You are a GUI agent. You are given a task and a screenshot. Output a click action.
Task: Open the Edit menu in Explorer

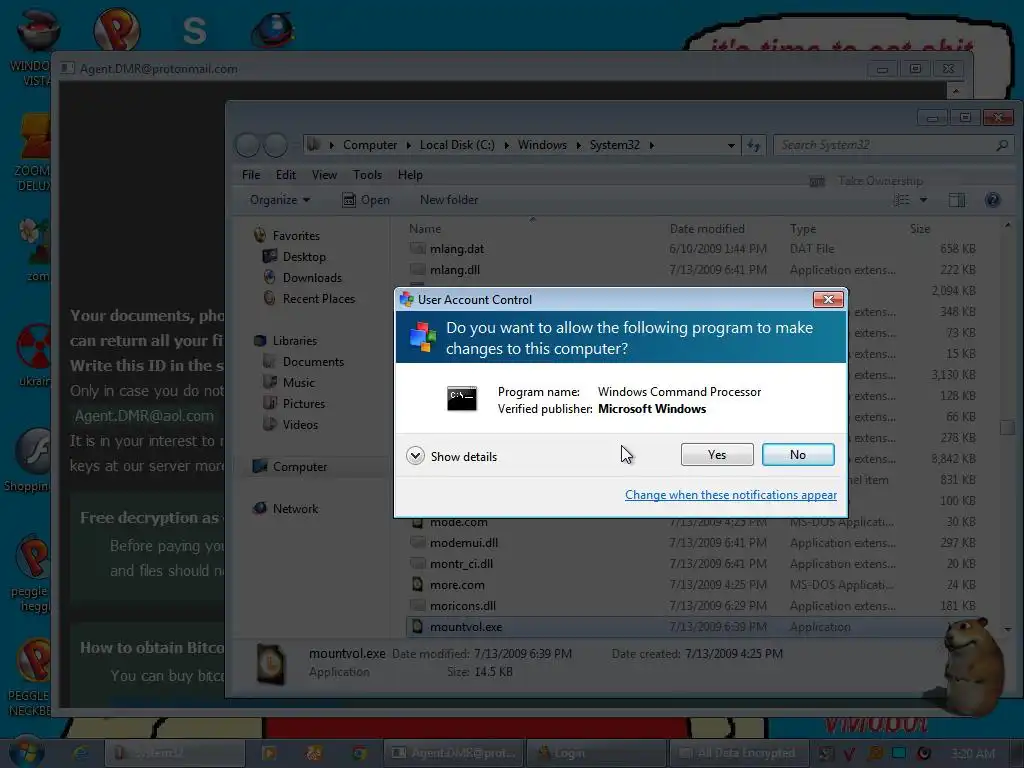(x=285, y=175)
